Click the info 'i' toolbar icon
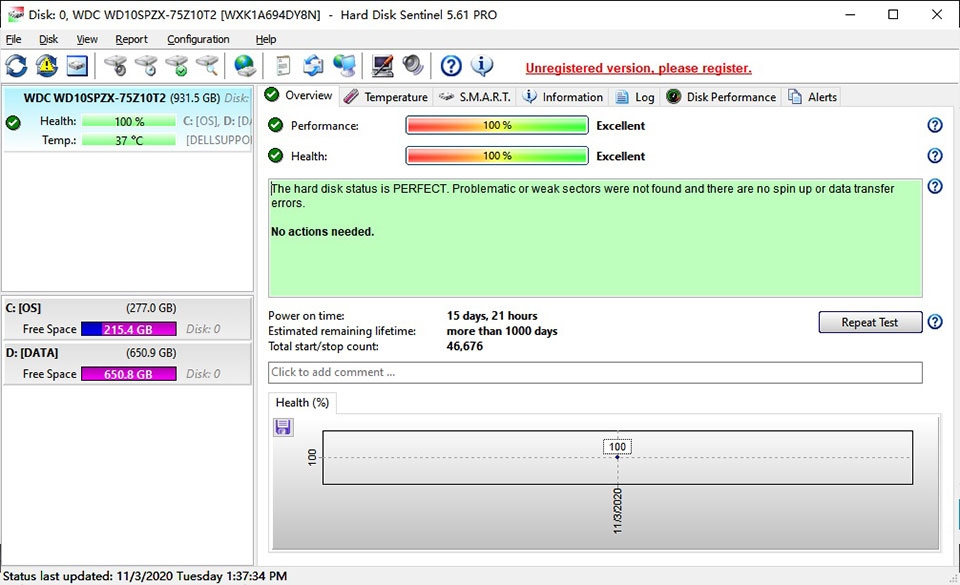This screenshot has height=585, width=960. (x=483, y=66)
